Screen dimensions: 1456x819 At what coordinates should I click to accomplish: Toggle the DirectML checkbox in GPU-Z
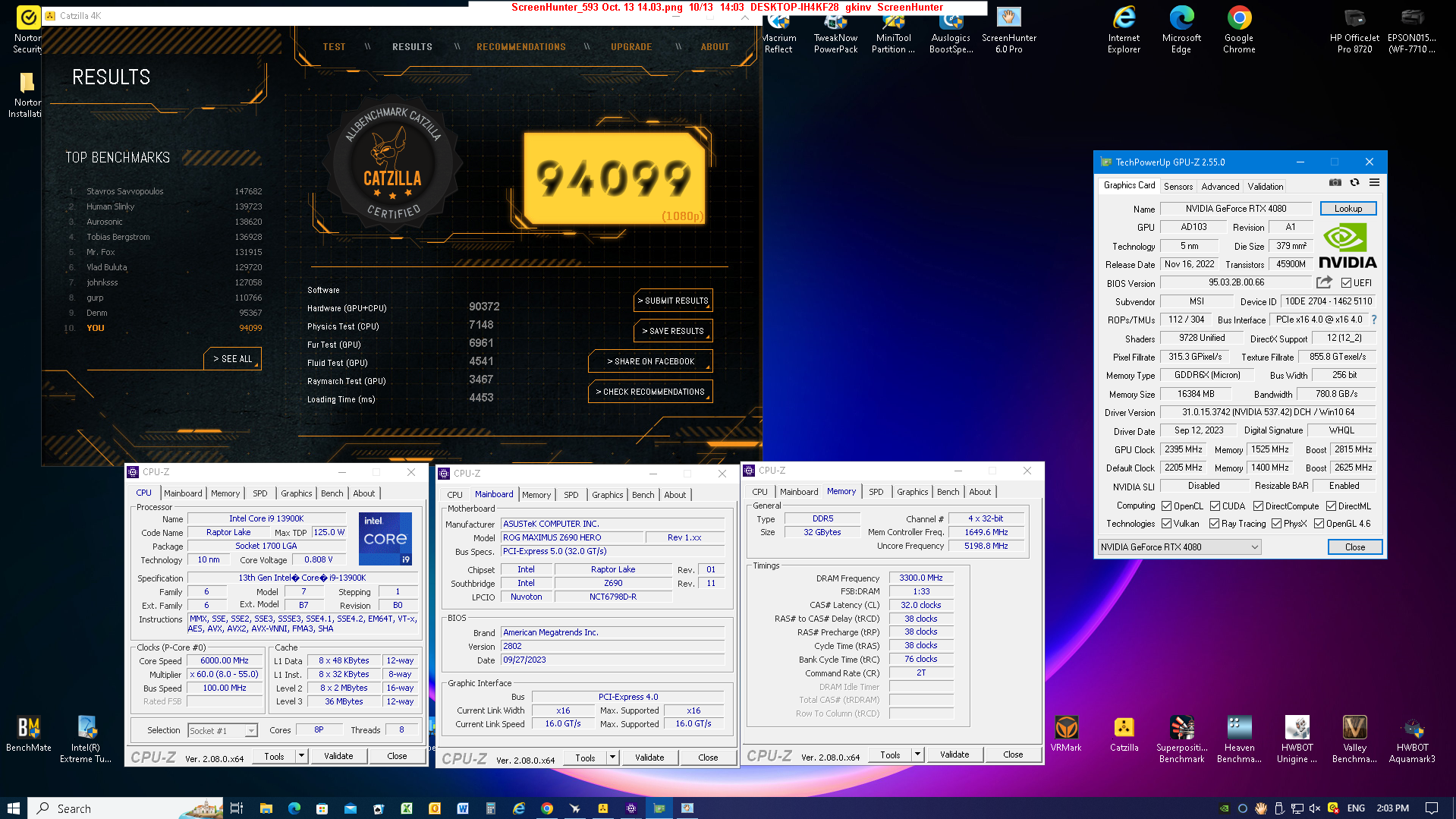click(1331, 506)
